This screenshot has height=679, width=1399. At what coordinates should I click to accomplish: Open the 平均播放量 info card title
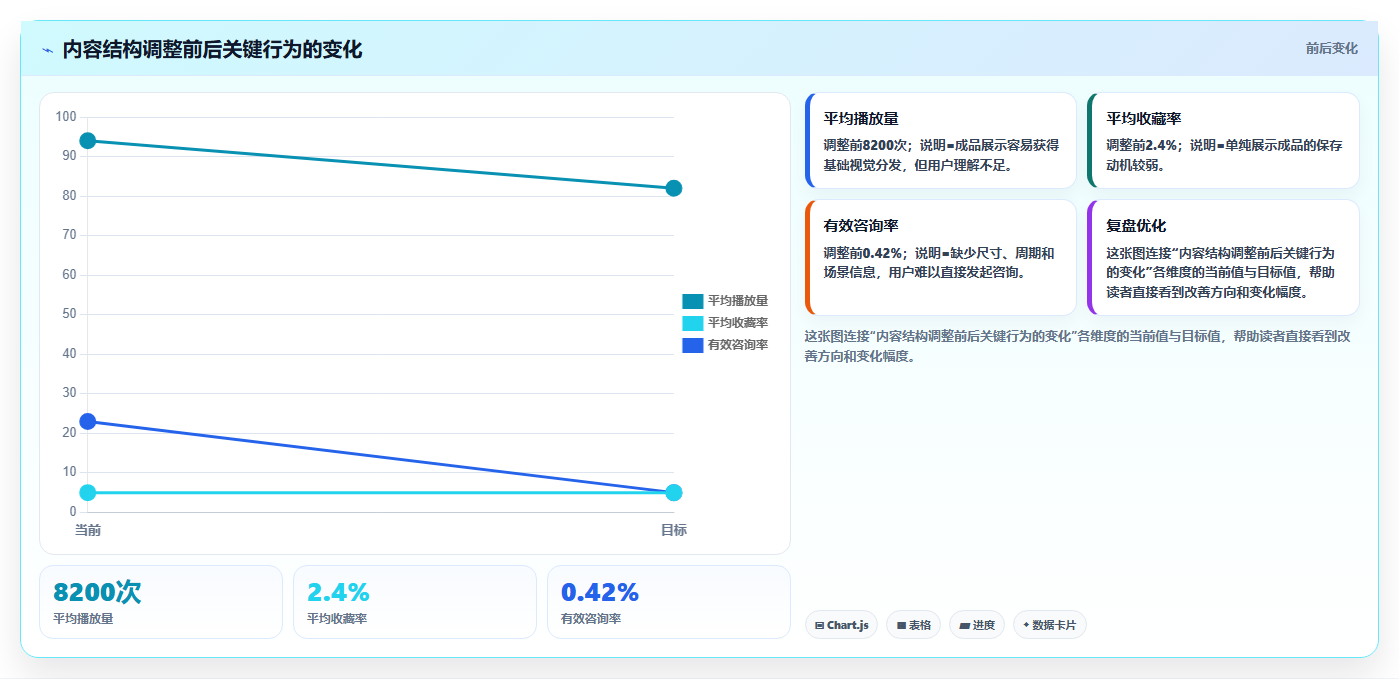pyautogui.click(x=861, y=119)
